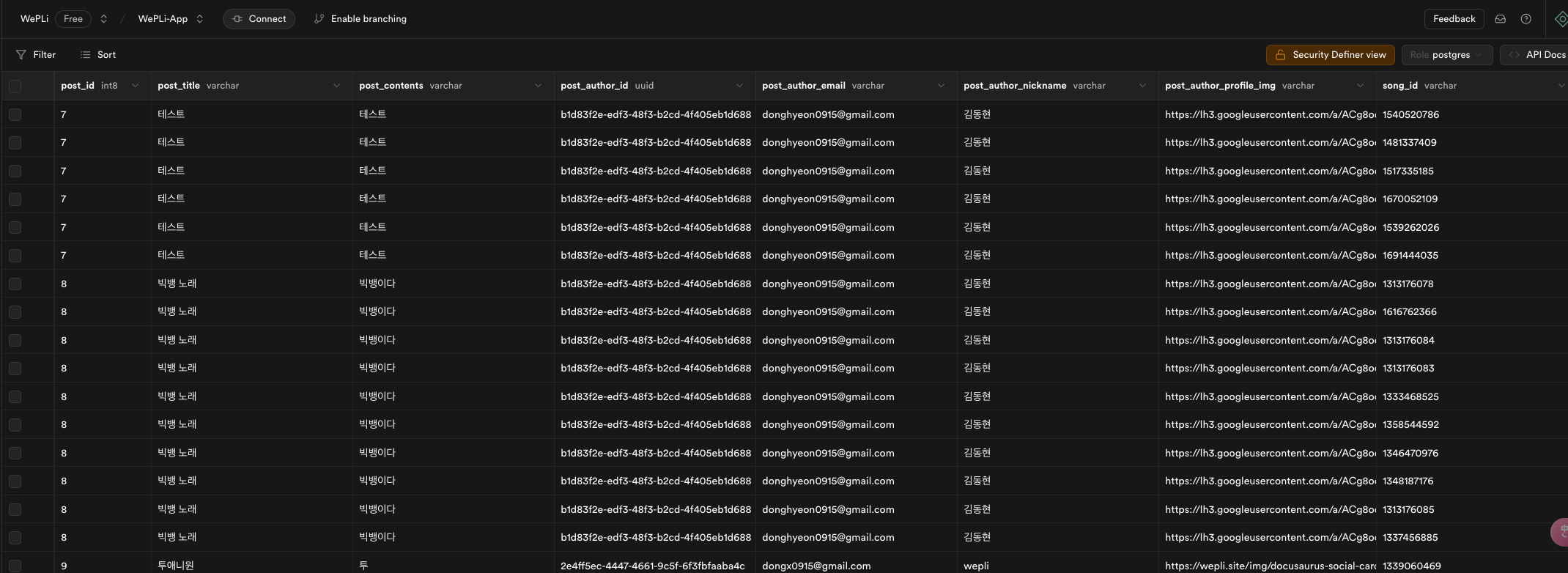Screen dimensions: 1568x573
Task: Click the green diamond assistant icon
Action: 1561,19
